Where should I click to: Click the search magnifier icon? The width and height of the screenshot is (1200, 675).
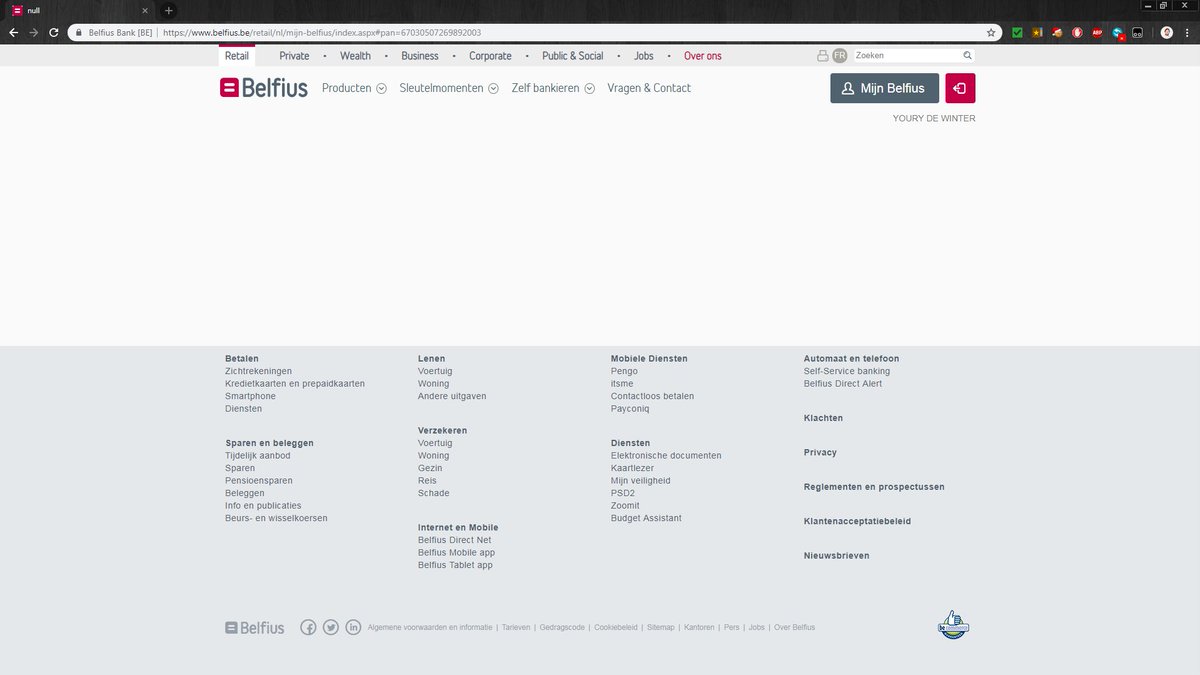coord(968,56)
